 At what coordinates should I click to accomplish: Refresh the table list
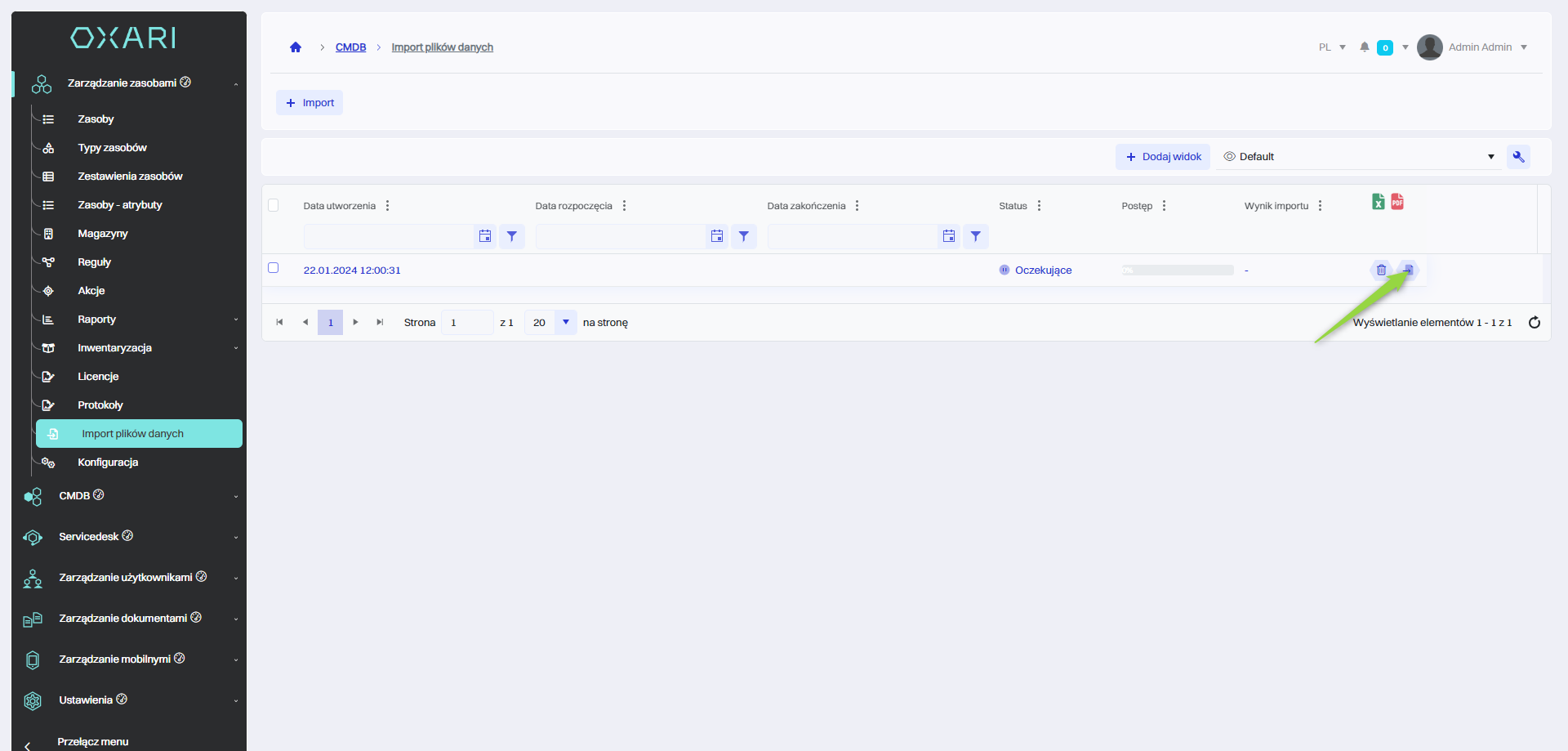coord(1535,323)
